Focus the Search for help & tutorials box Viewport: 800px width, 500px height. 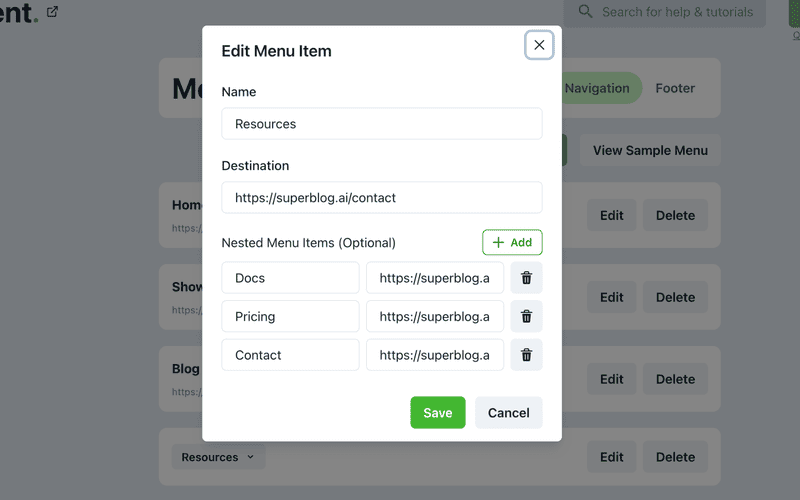pos(677,12)
